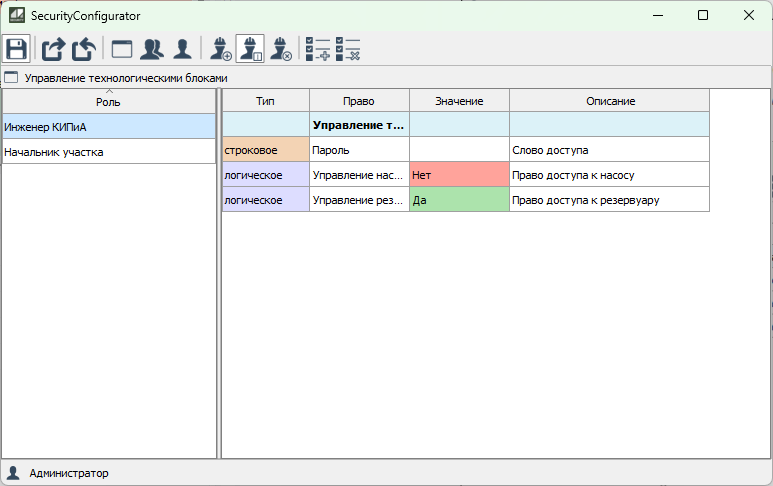Screen dimensions: 773x486
Task: Open the window/application view icon
Action: pos(121,49)
